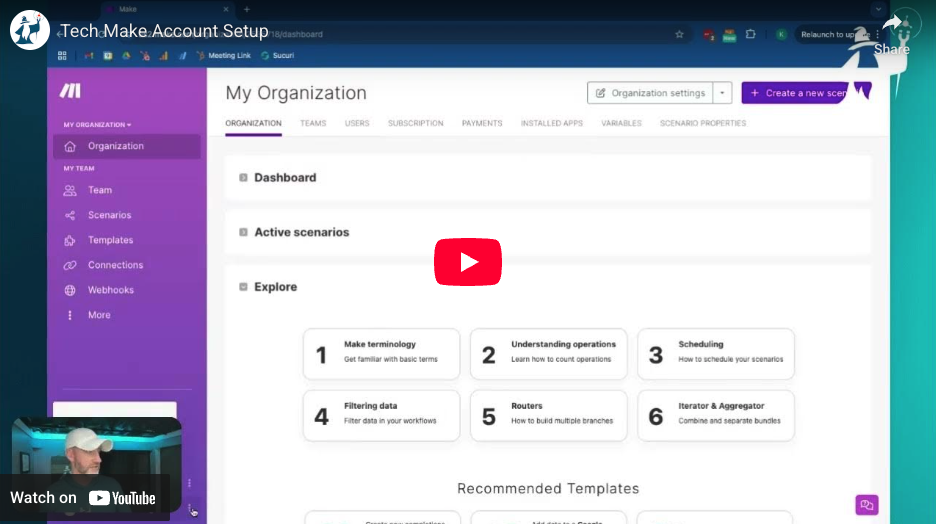Open Templates puzzle icon in sidebar

click(x=70, y=241)
